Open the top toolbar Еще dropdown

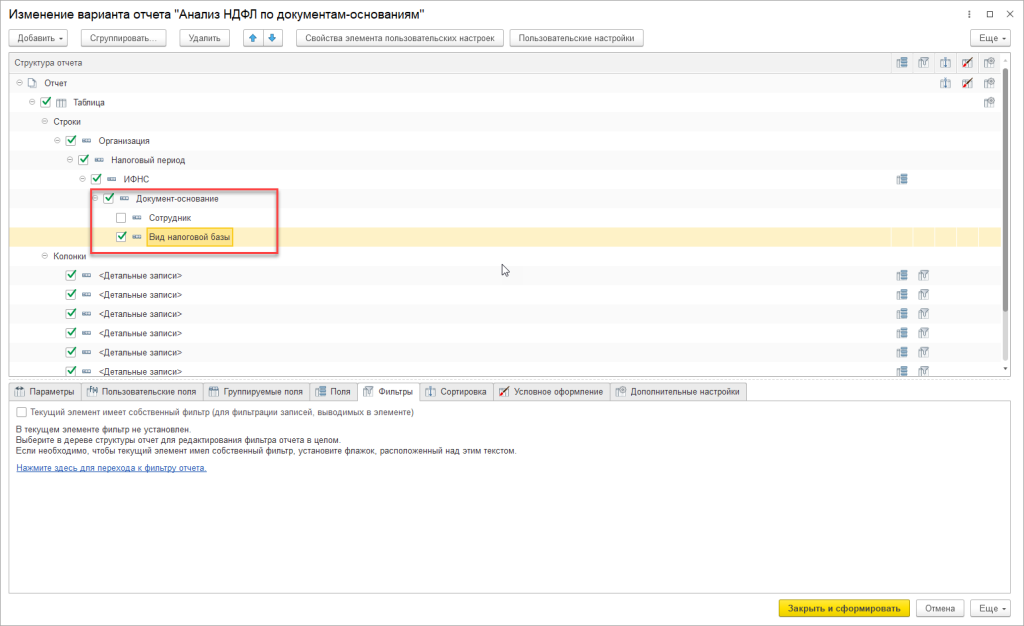991,38
